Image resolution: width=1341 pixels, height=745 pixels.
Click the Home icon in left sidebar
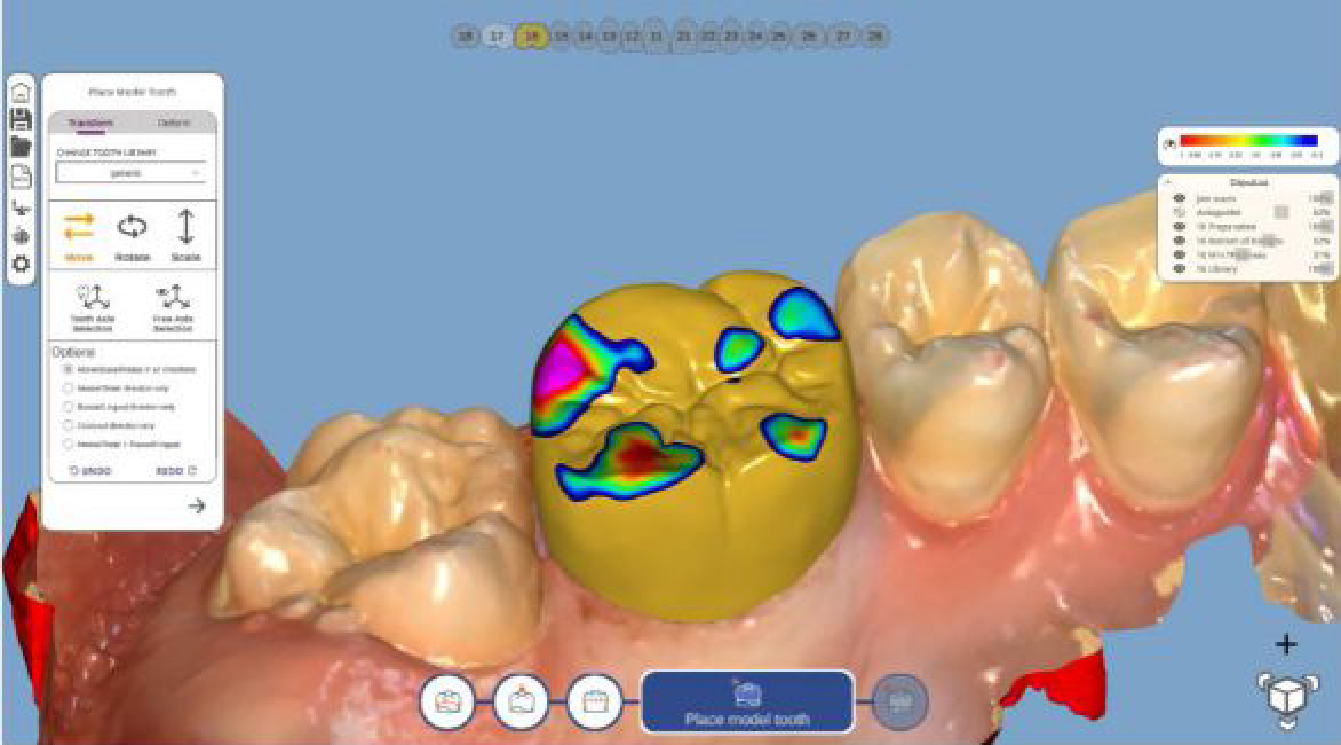(x=20, y=92)
